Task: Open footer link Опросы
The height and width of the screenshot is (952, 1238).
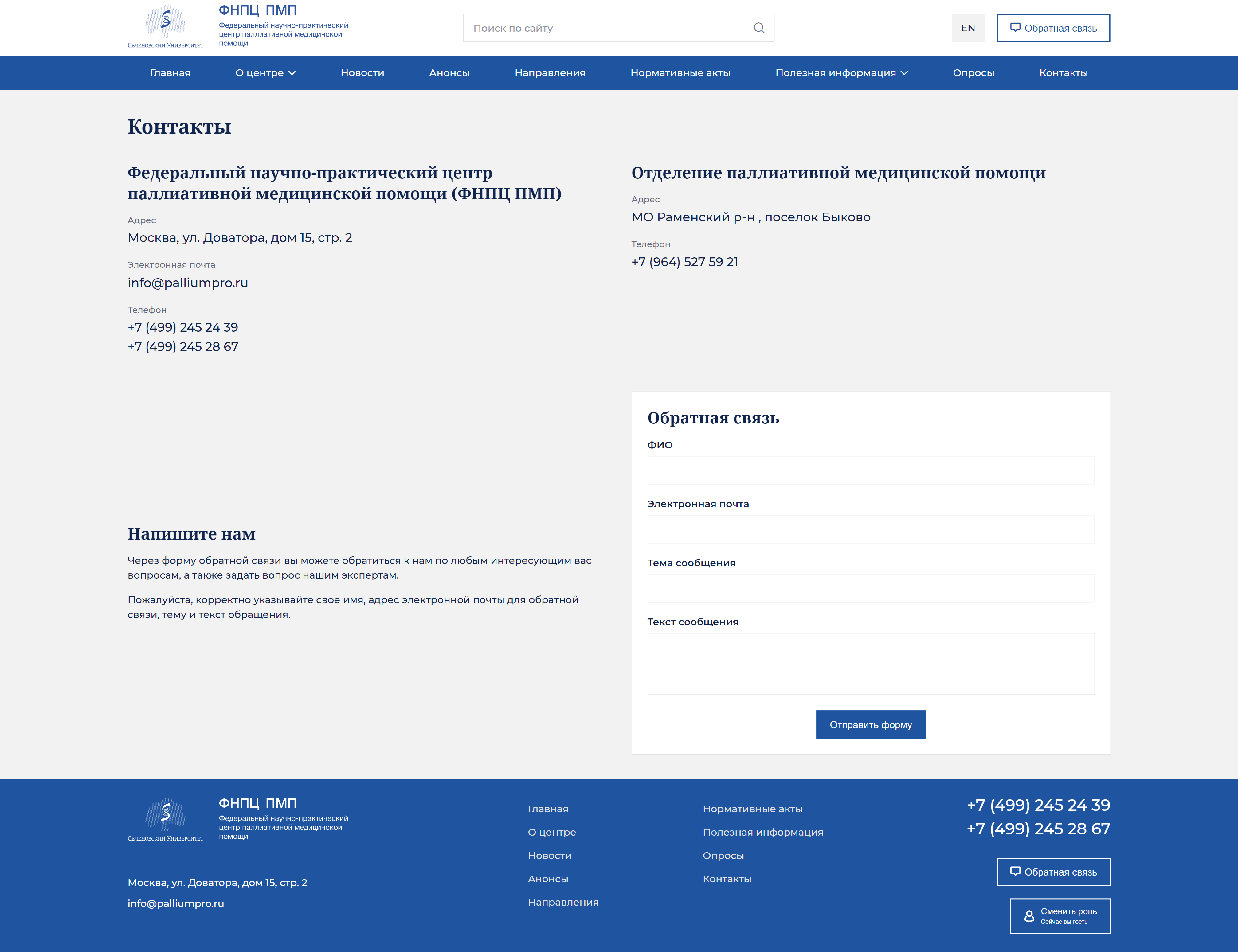Action: coord(723,855)
